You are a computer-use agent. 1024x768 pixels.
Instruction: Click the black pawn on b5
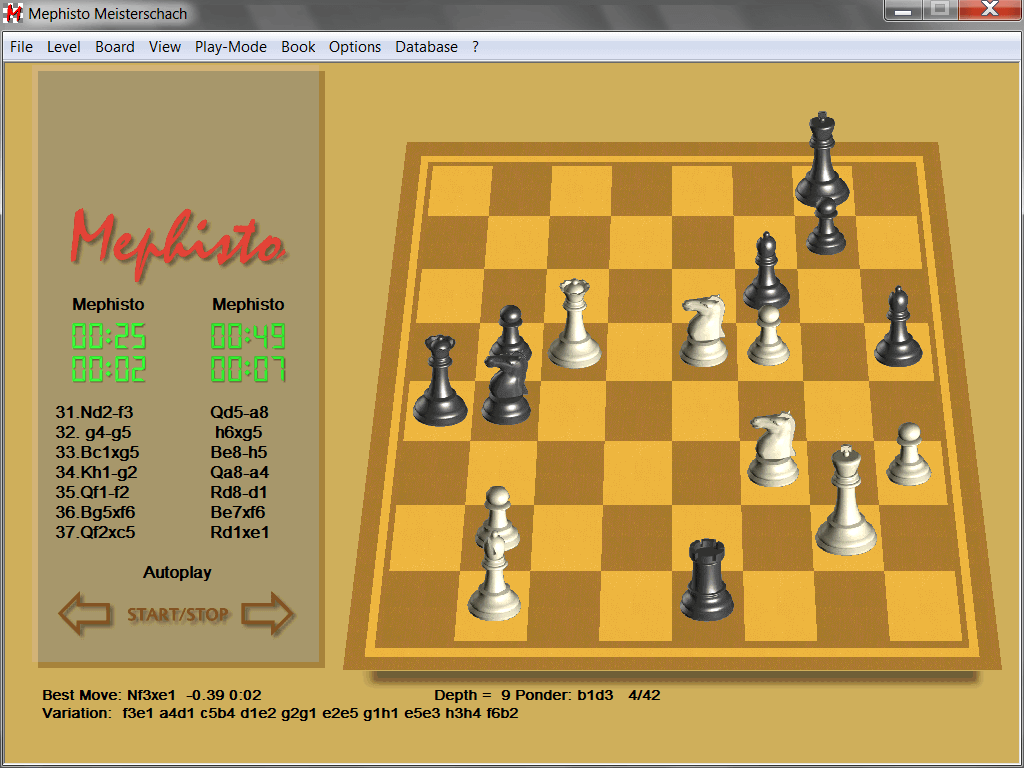pos(510,332)
